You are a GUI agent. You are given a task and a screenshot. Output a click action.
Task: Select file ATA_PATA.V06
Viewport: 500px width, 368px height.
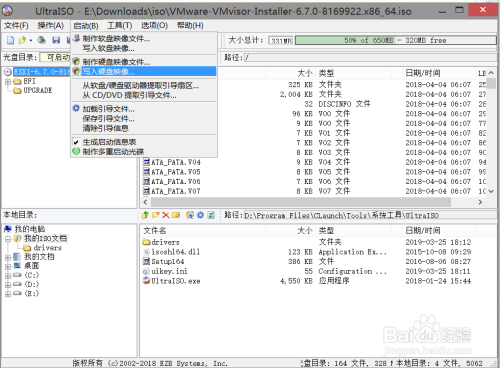176,182
